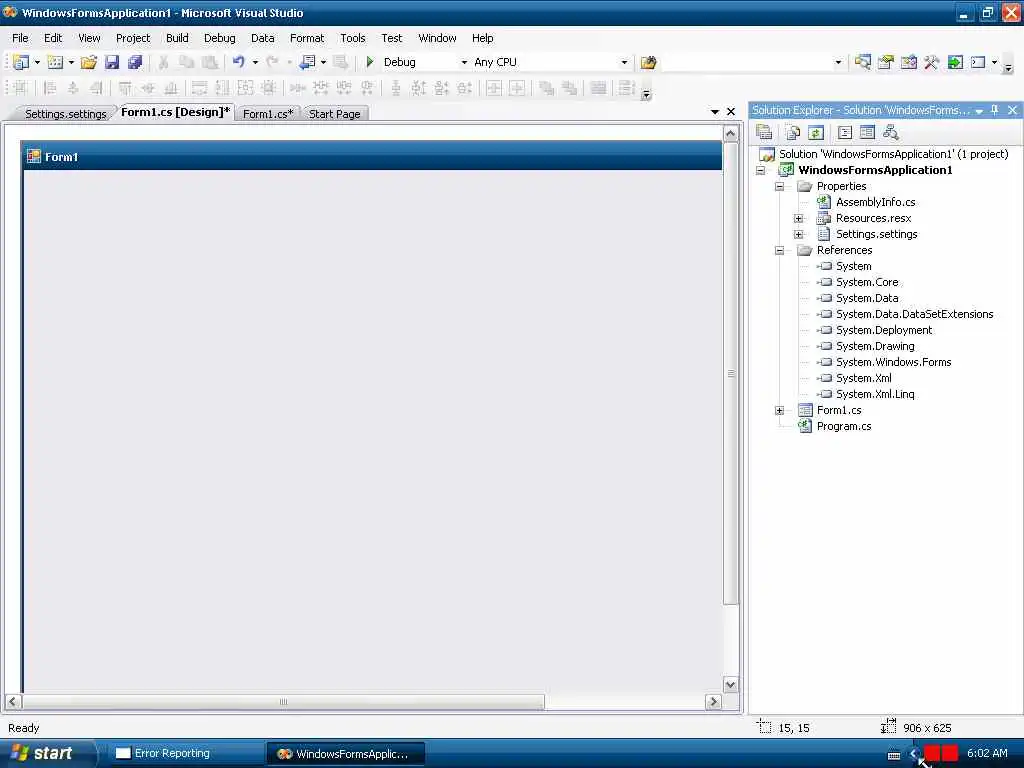Expand the Settings.settings tree node

coord(798,234)
